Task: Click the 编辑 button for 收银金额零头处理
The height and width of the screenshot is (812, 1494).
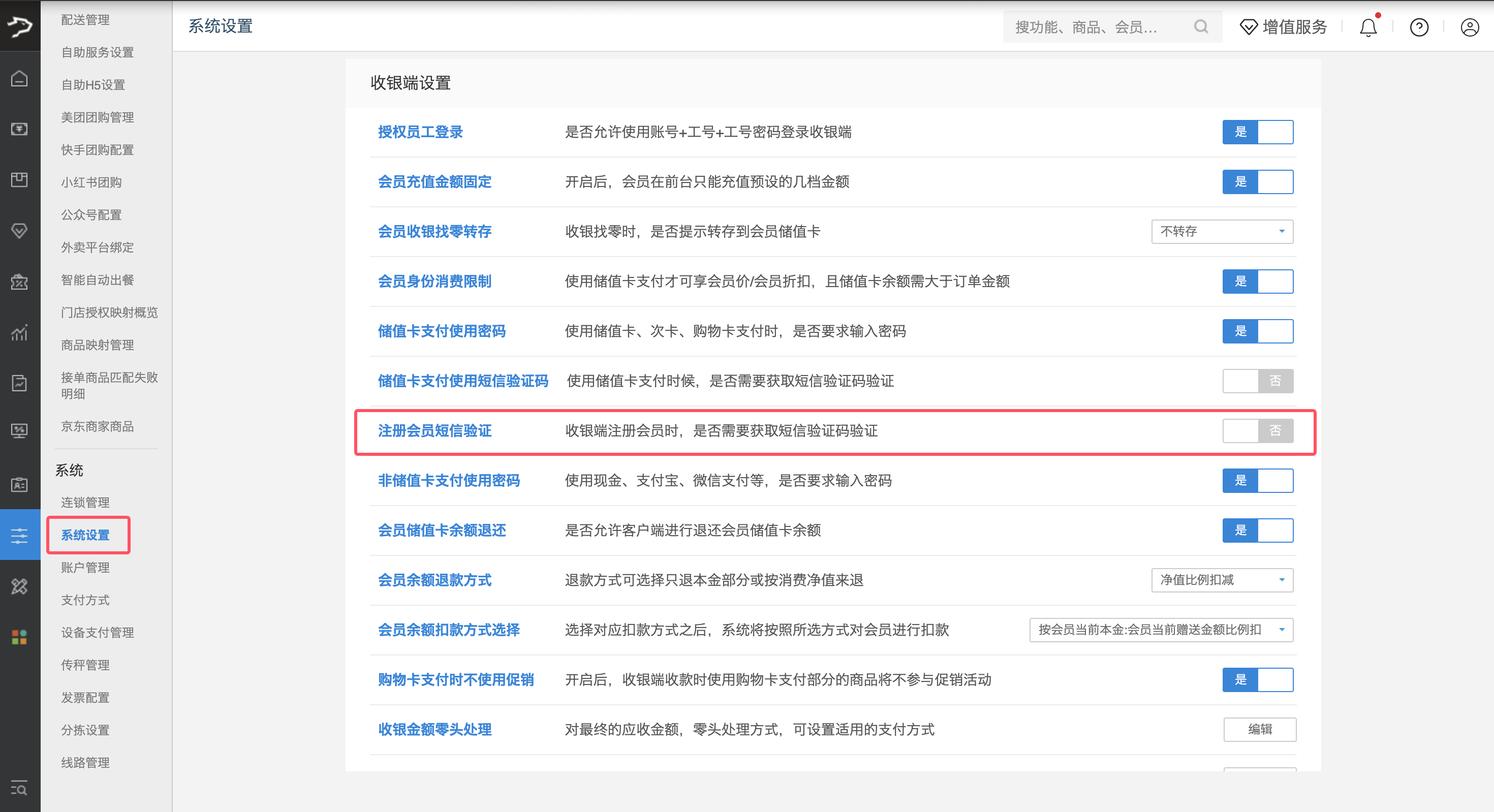Action: [x=1260, y=730]
